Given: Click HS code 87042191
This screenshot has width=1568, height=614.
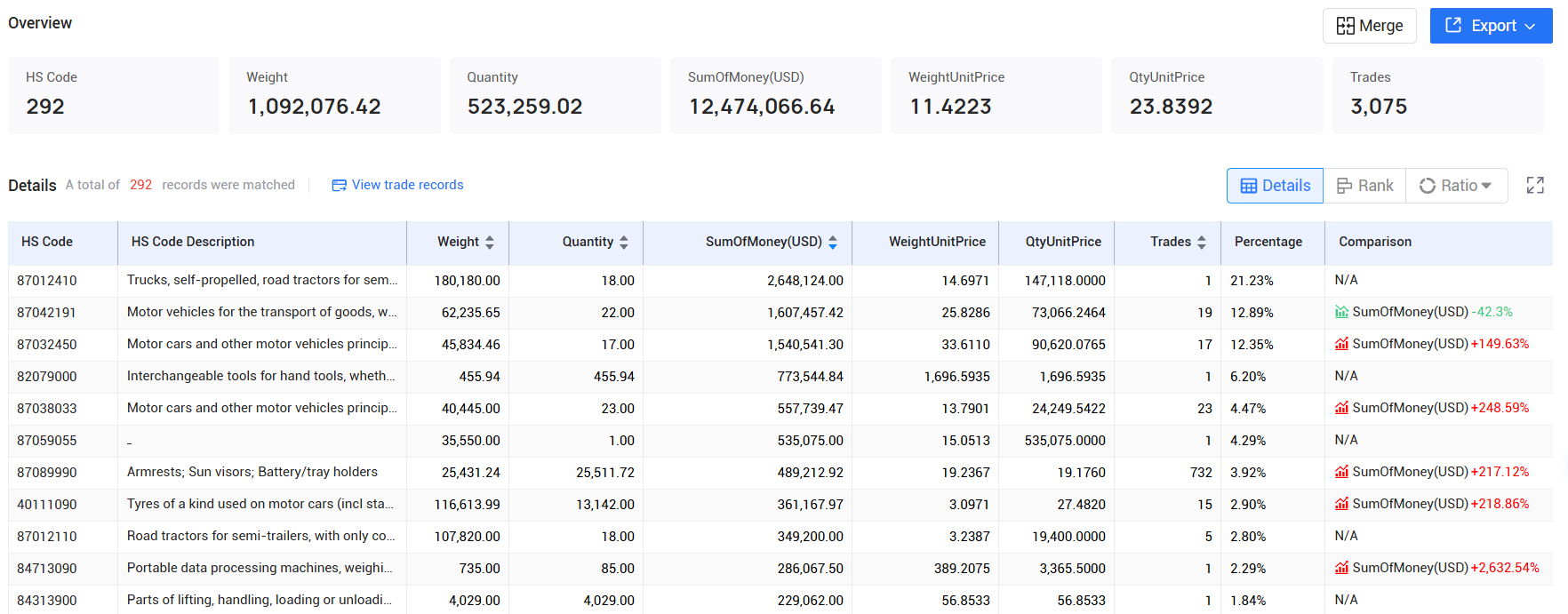Looking at the screenshot, I should (x=47, y=313).
